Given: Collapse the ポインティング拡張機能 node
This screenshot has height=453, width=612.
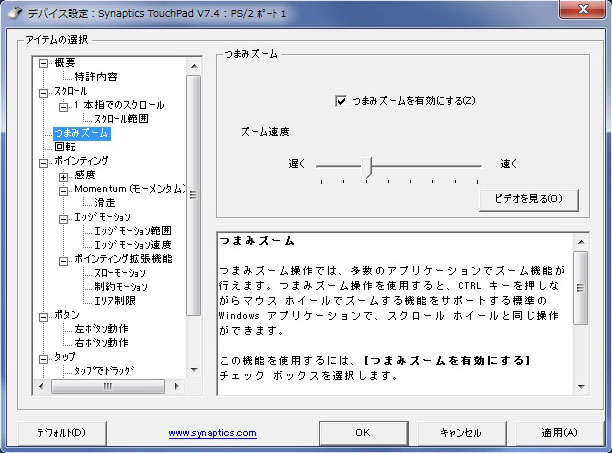Looking at the screenshot, I should (x=63, y=261).
